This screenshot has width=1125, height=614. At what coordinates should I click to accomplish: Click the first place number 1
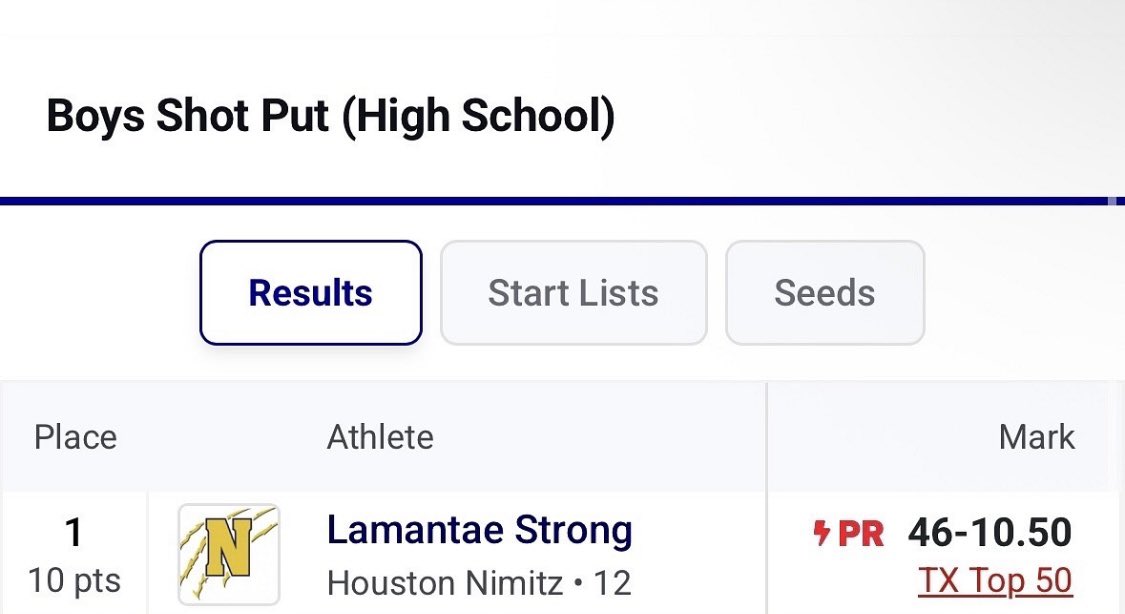click(x=73, y=533)
